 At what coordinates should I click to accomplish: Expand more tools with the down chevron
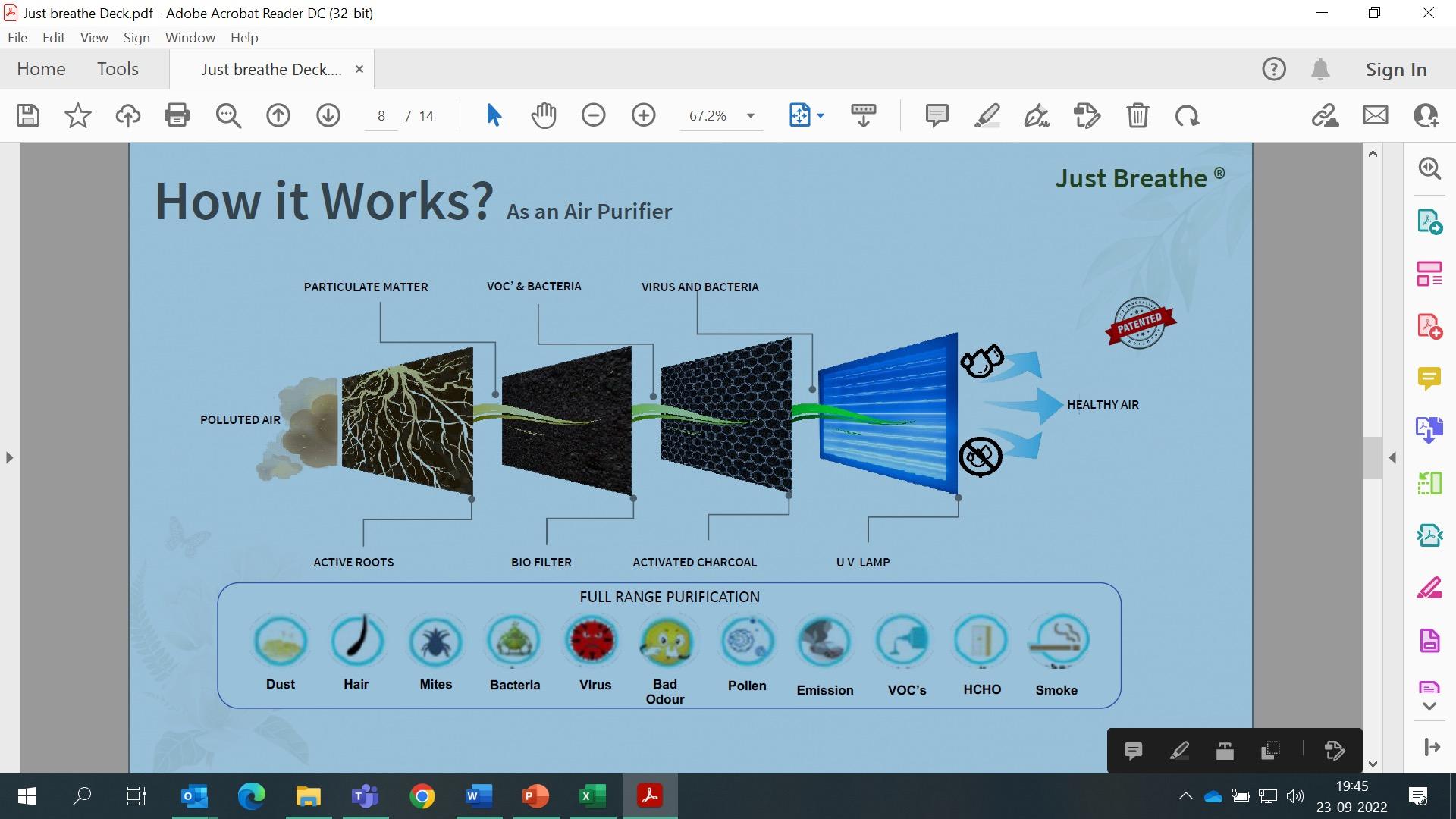(x=1429, y=705)
